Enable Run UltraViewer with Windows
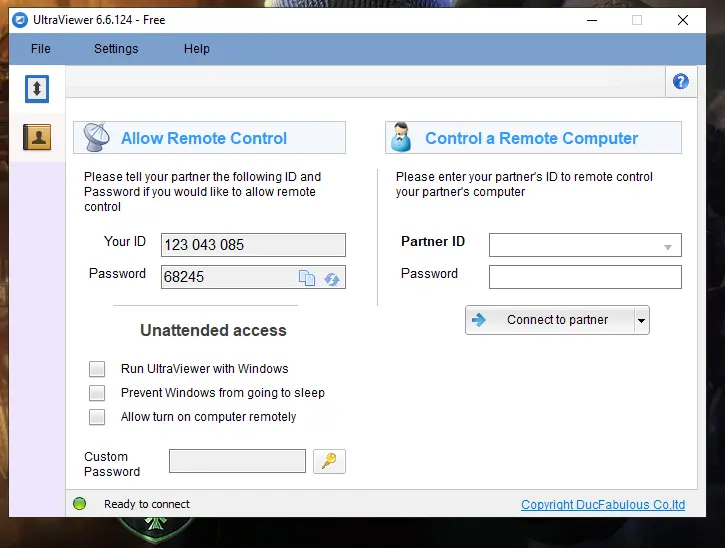The width and height of the screenshot is (725, 548). point(97,369)
